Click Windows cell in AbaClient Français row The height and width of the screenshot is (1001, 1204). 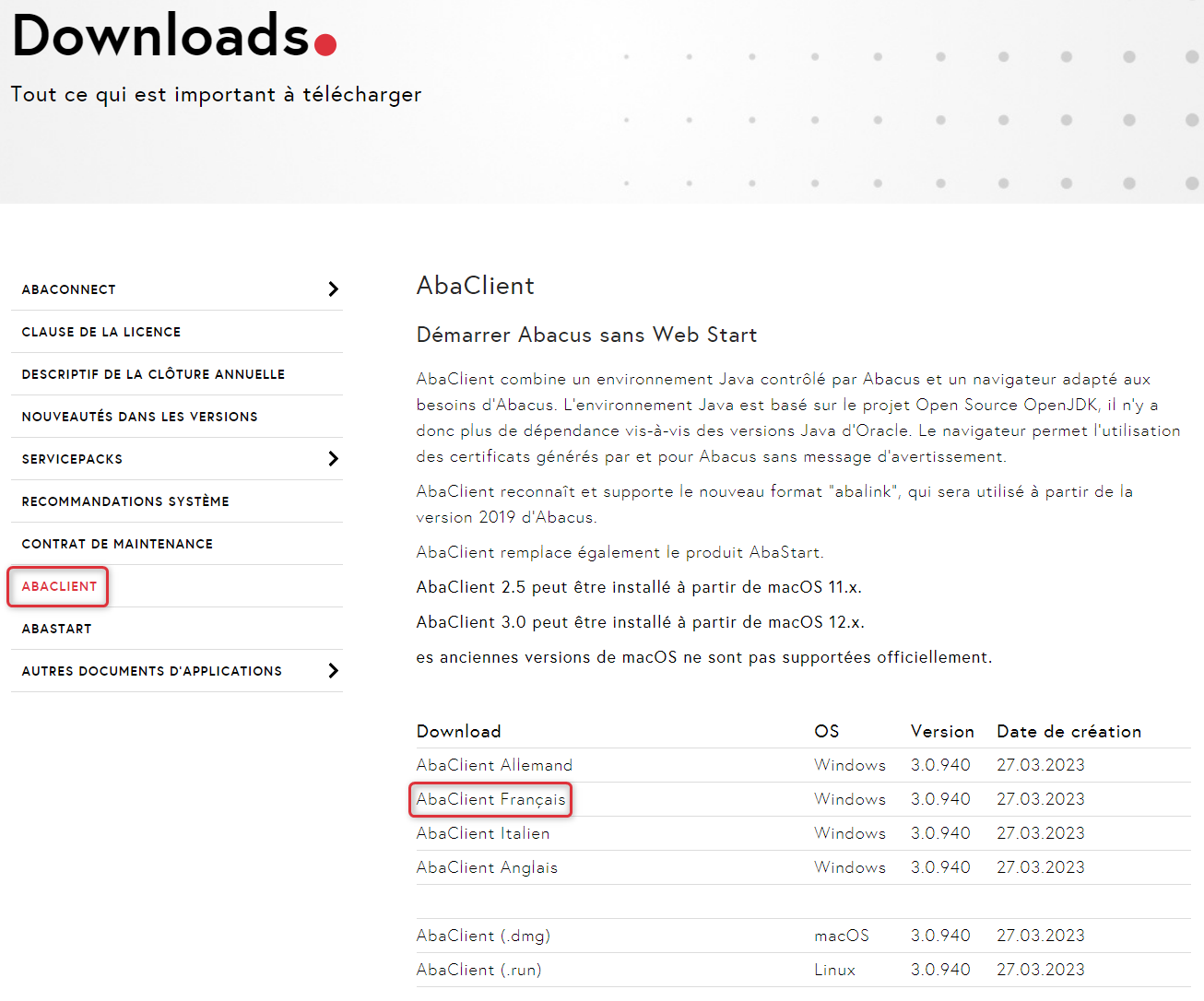[850, 799]
